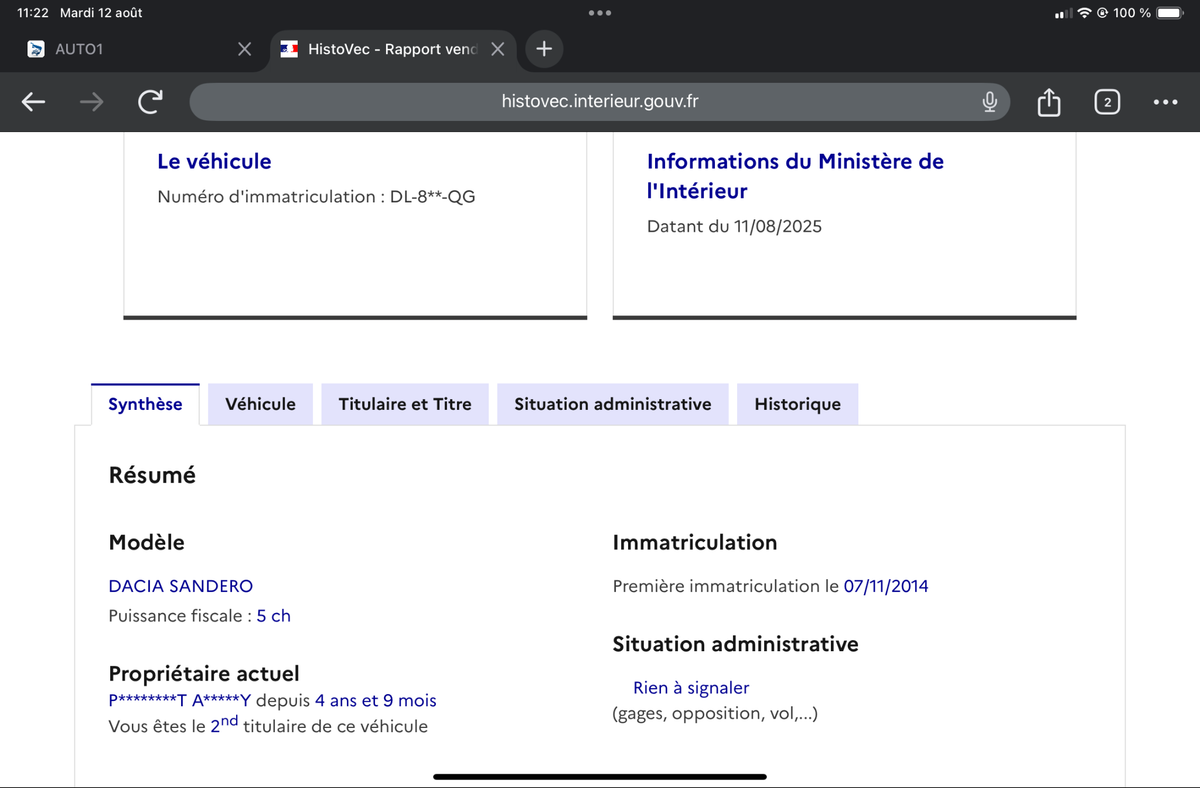Select the Synthèse tab

(145, 404)
